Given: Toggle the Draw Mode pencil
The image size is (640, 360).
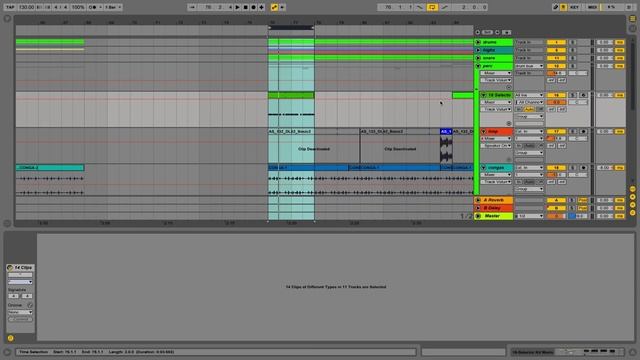Looking at the screenshot, I should [556, 7].
